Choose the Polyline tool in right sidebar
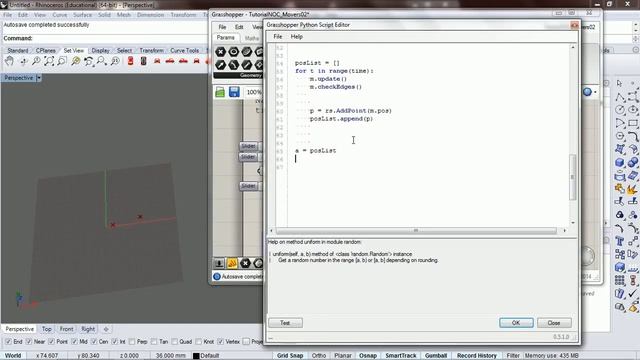The height and width of the screenshot is (360, 640). 620,97
